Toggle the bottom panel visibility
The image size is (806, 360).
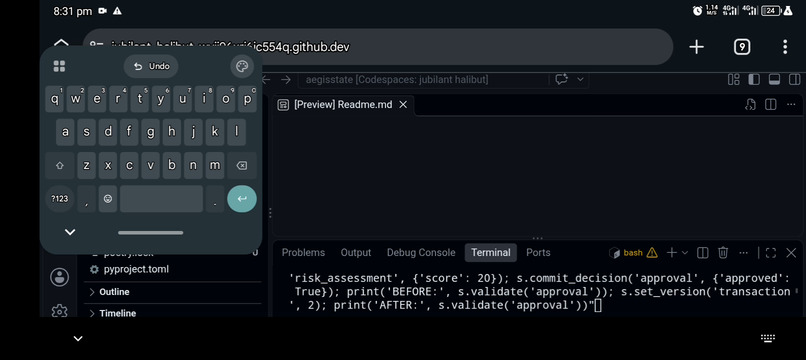774,80
